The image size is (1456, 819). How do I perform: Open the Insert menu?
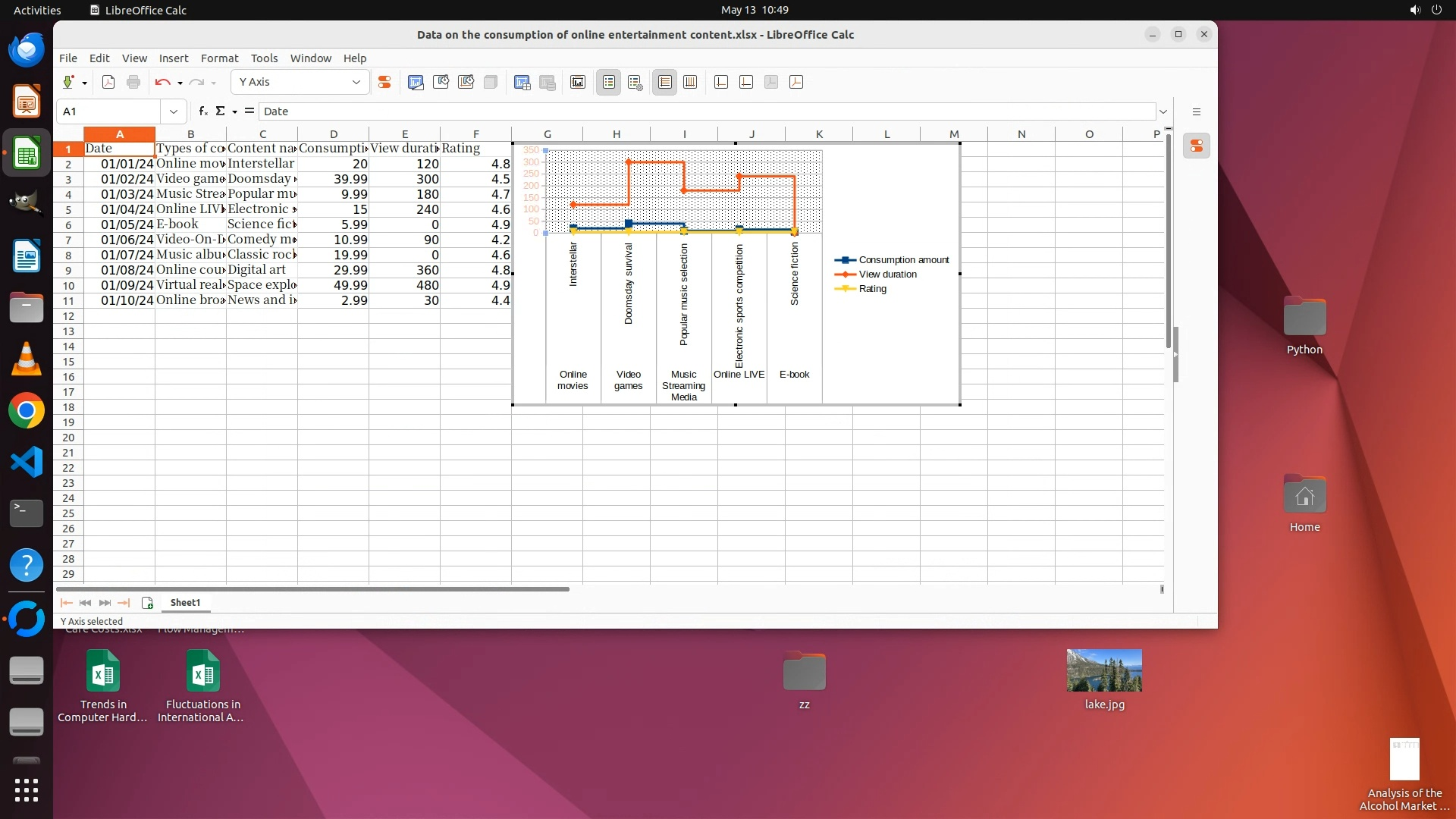click(x=173, y=58)
